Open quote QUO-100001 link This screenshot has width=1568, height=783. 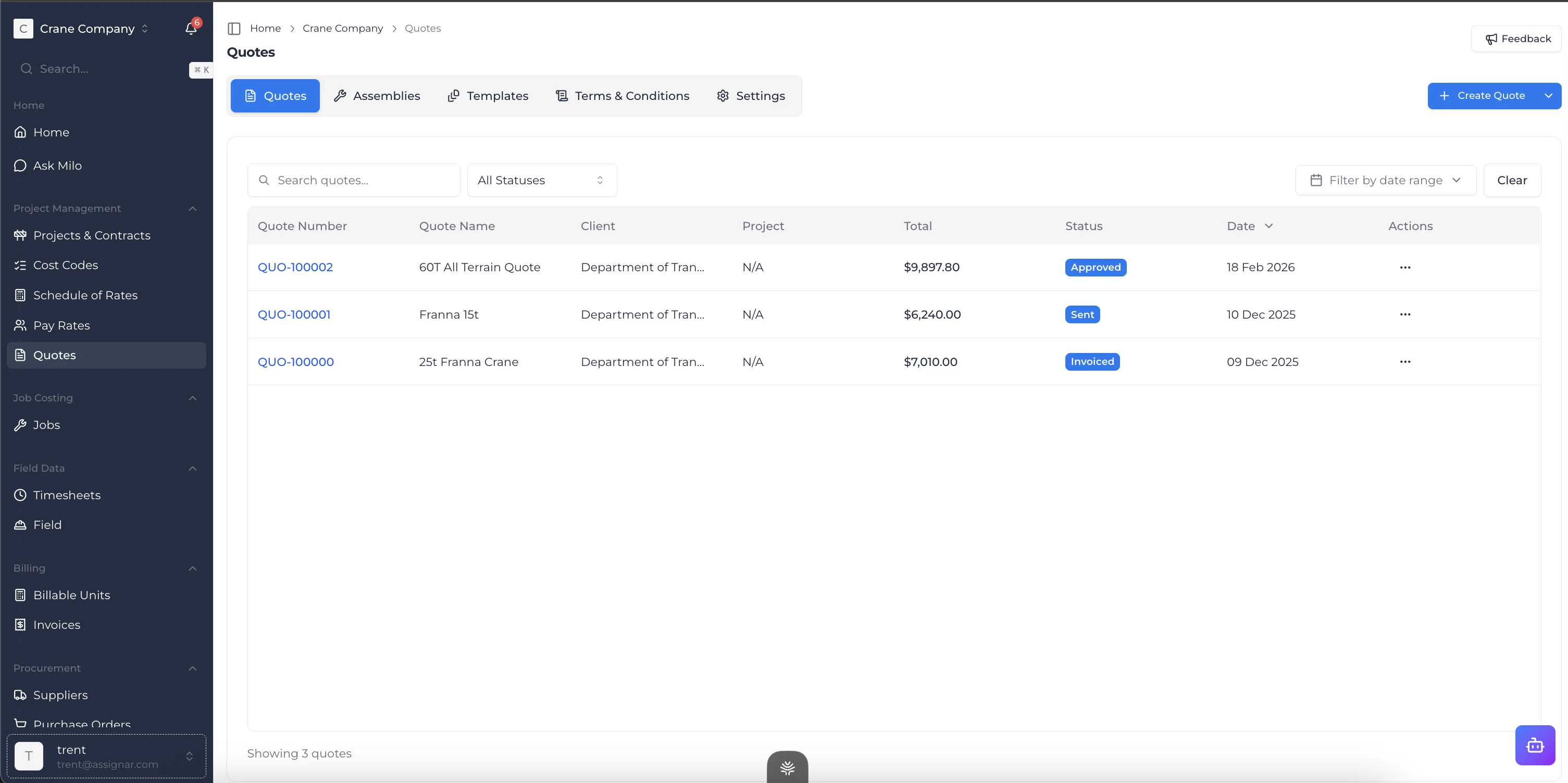(294, 314)
